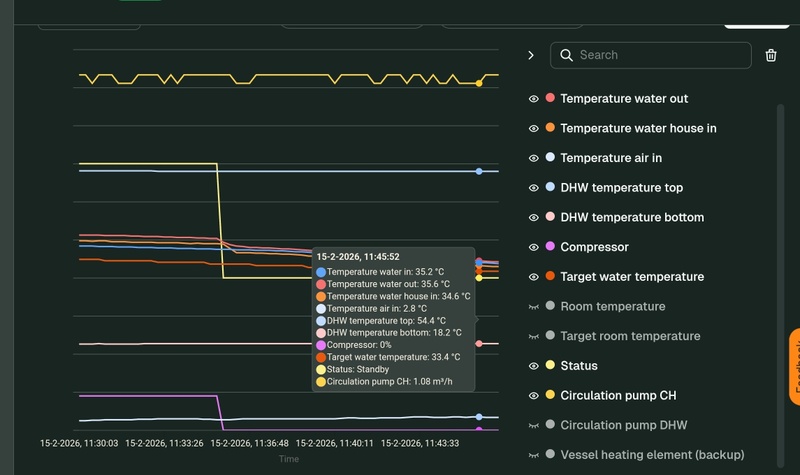This screenshot has width=800, height=475.
Task: Toggle eye icon for DHW temperature top
Action: tap(534, 188)
